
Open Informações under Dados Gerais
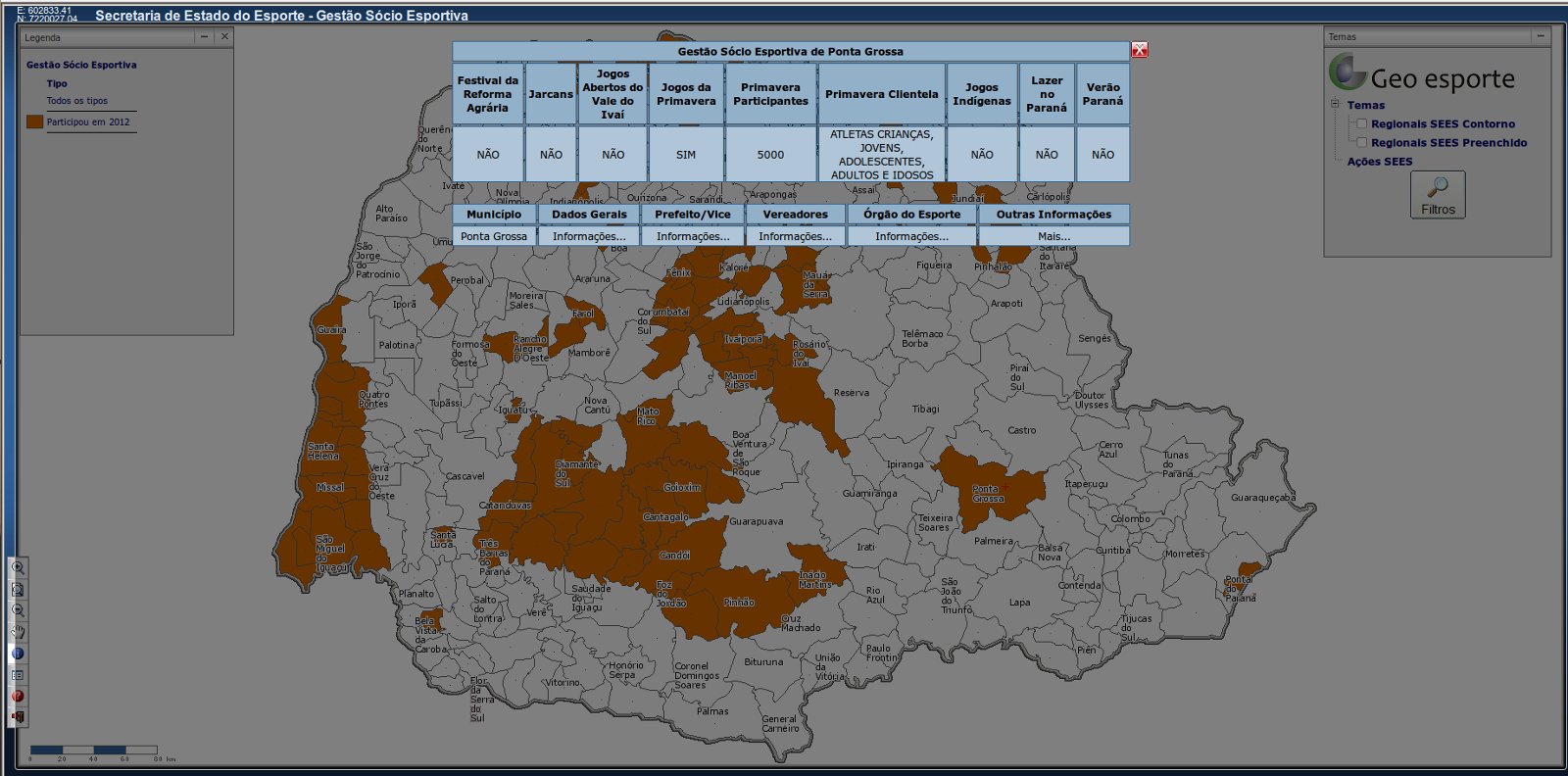click(588, 236)
